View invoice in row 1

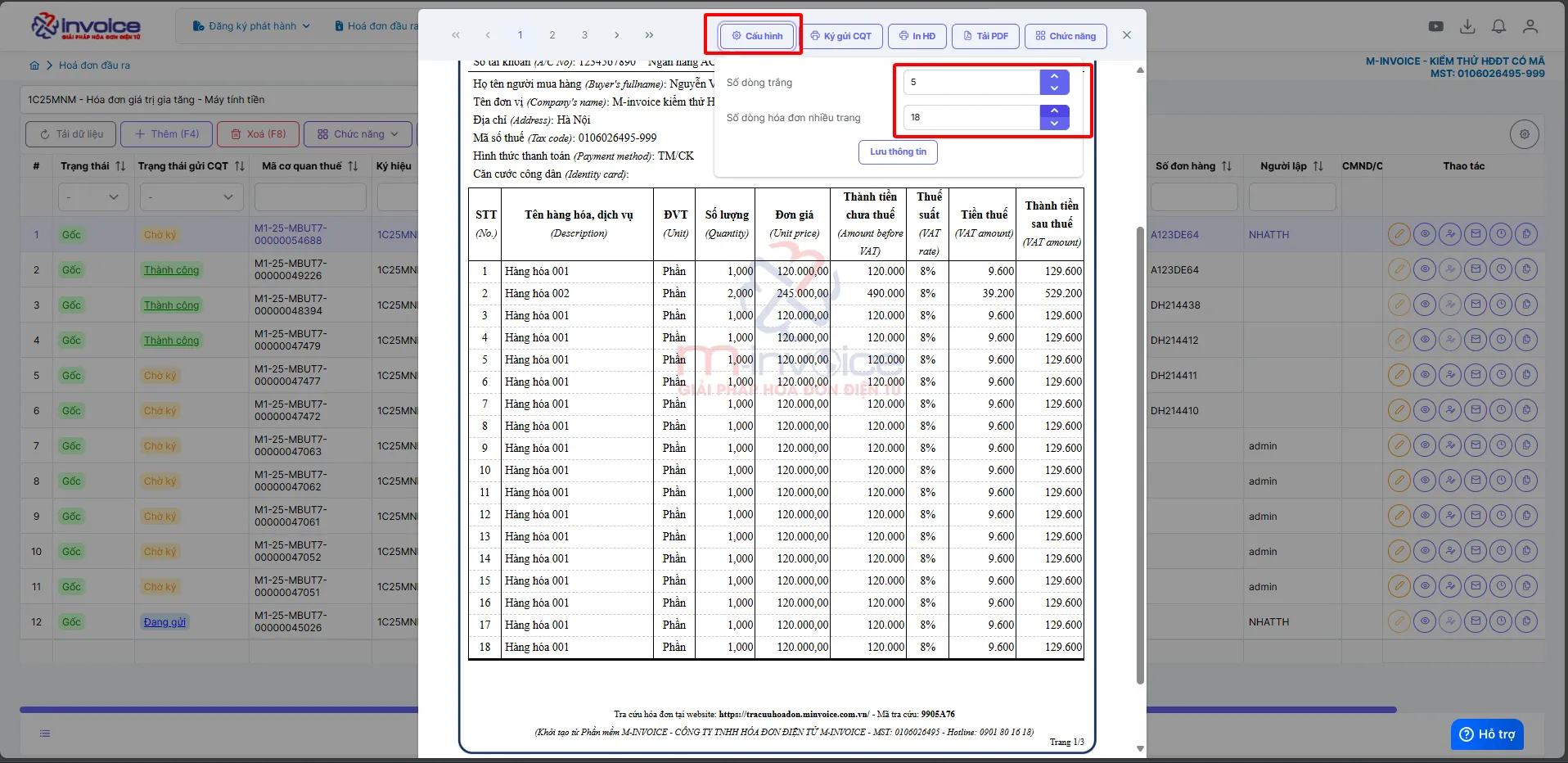pyautogui.click(x=1425, y=234)
